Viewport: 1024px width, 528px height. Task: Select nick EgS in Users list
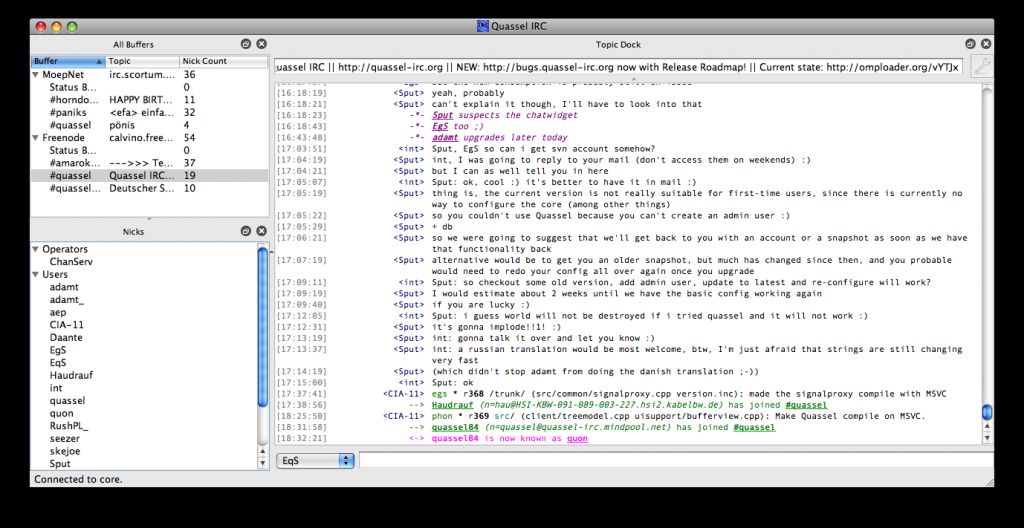pyautogui.click(x=57, y=350)
